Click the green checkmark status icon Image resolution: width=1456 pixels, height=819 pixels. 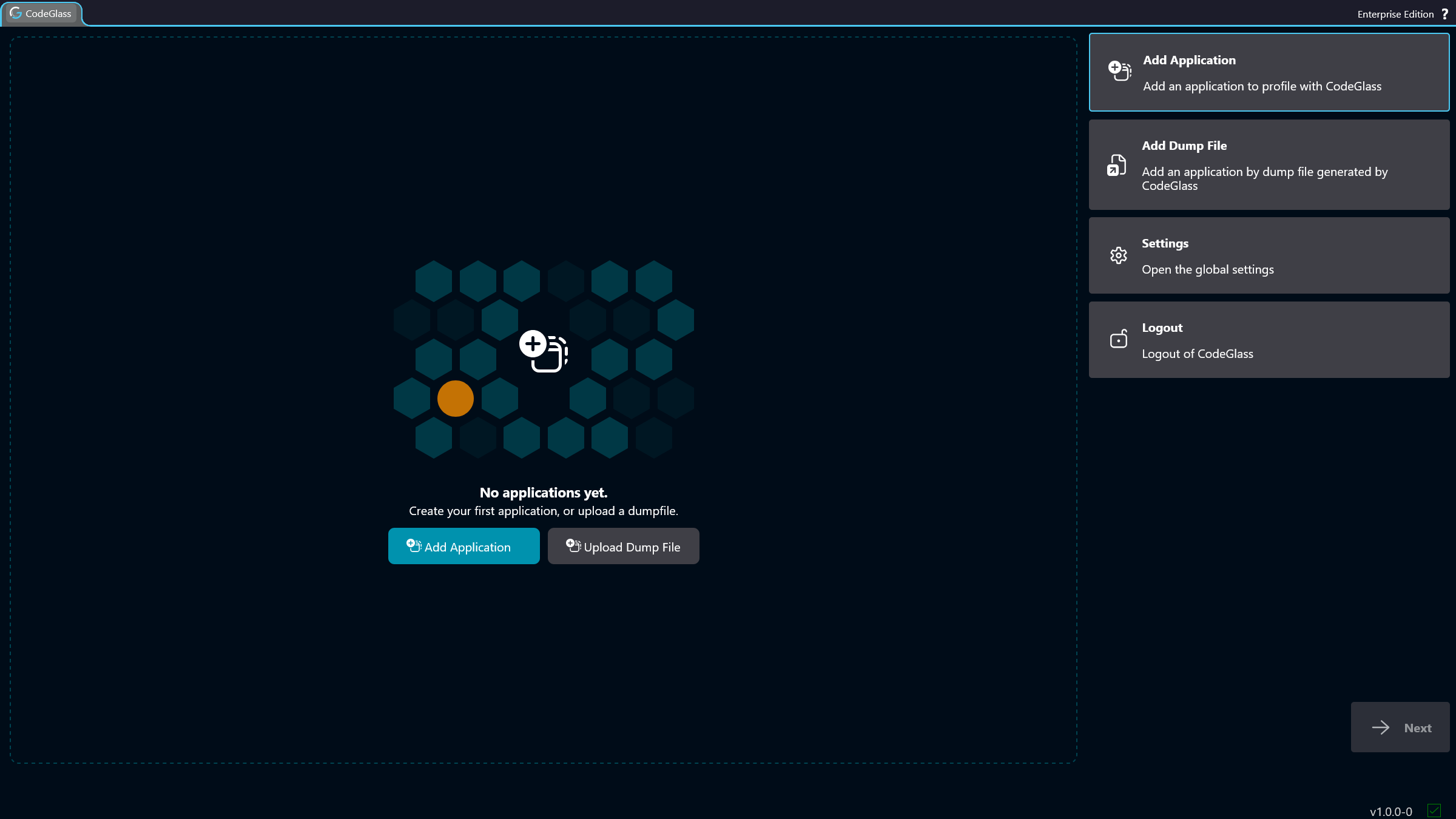click(1434, 811)
